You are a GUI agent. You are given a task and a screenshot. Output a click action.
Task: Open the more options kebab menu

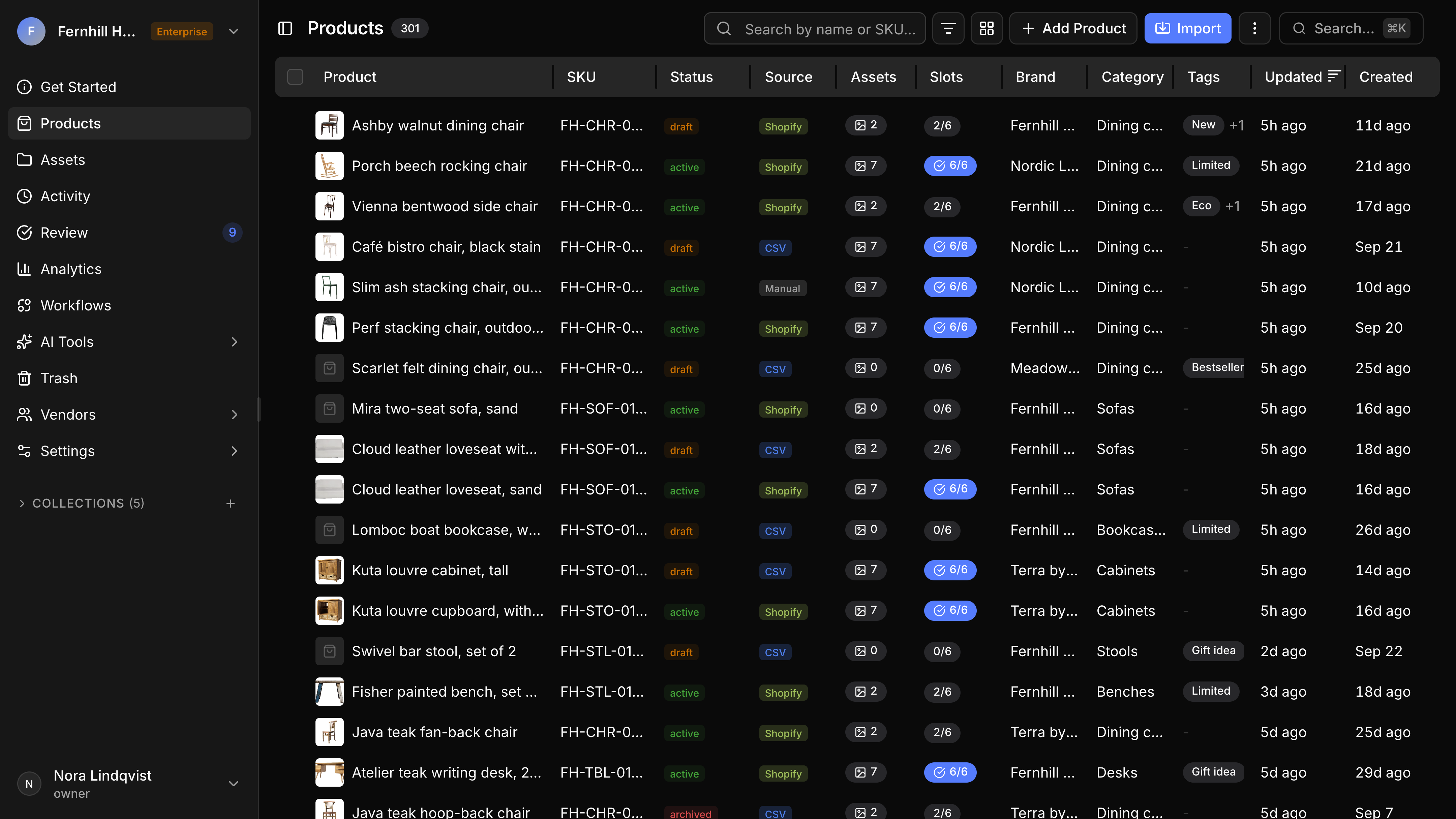coord(1254,28)
